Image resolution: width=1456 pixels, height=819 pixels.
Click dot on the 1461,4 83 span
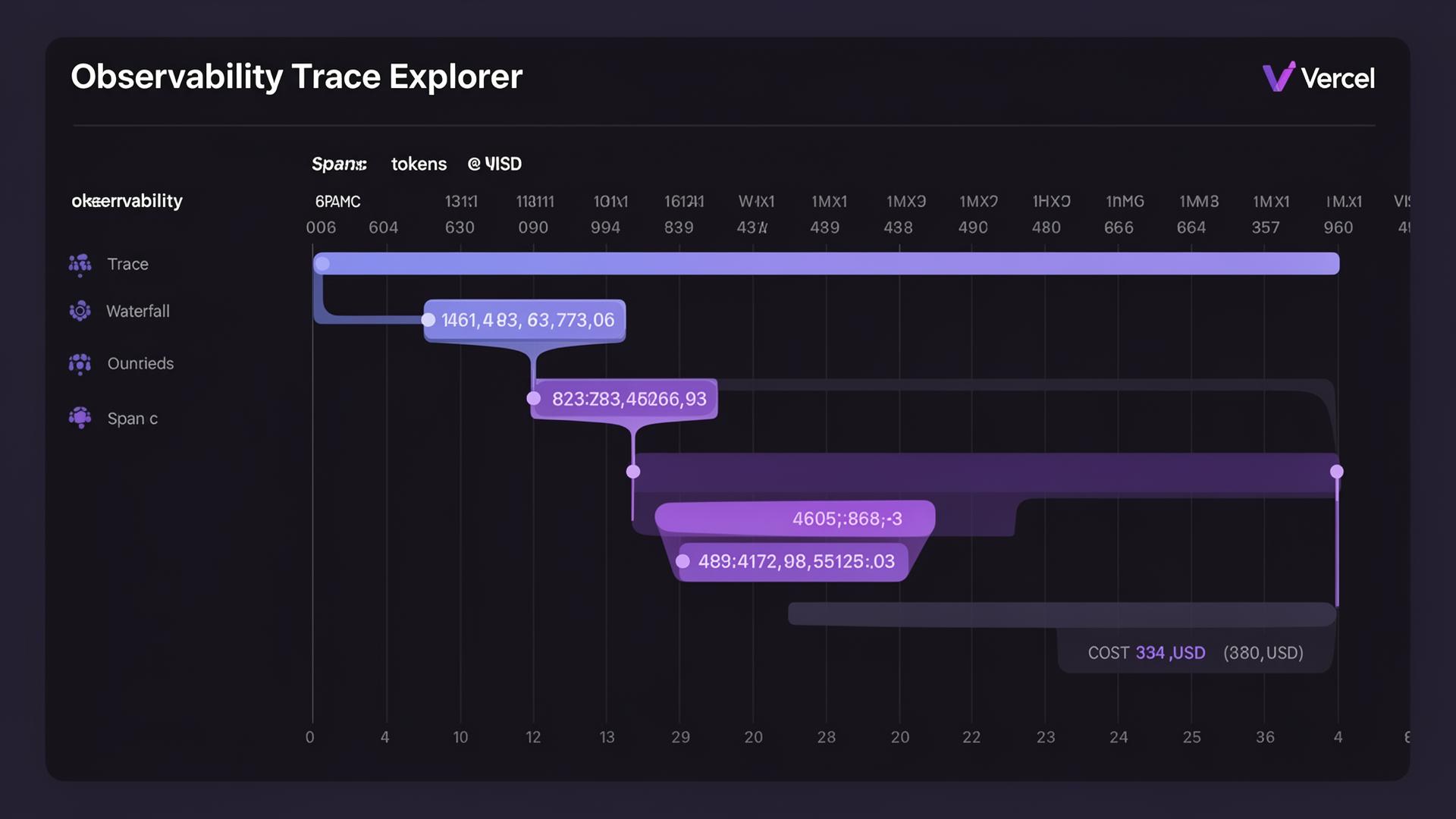pos(428,320)
